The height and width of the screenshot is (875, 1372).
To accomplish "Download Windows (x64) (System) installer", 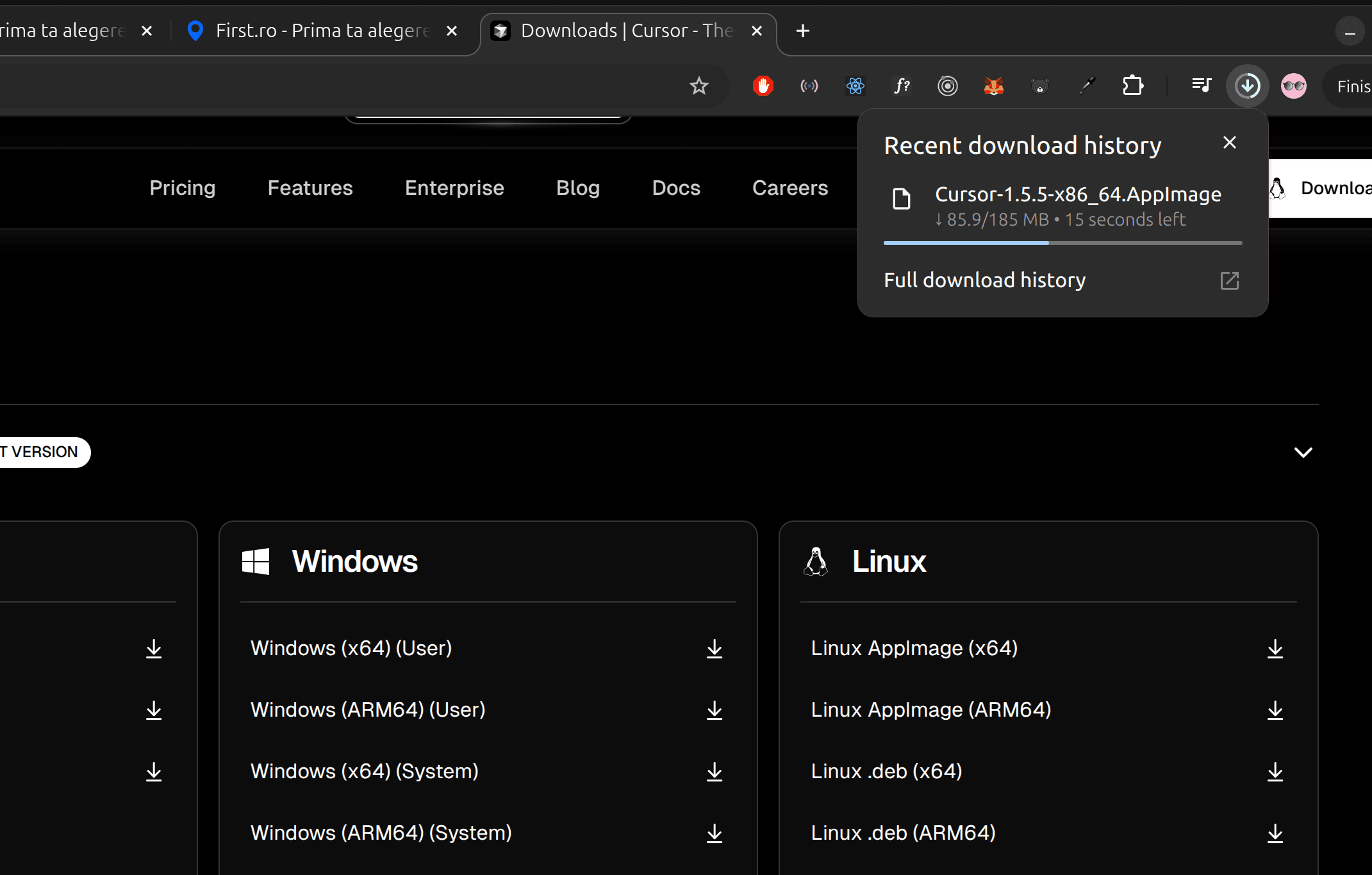I will [x=715, y=772].
